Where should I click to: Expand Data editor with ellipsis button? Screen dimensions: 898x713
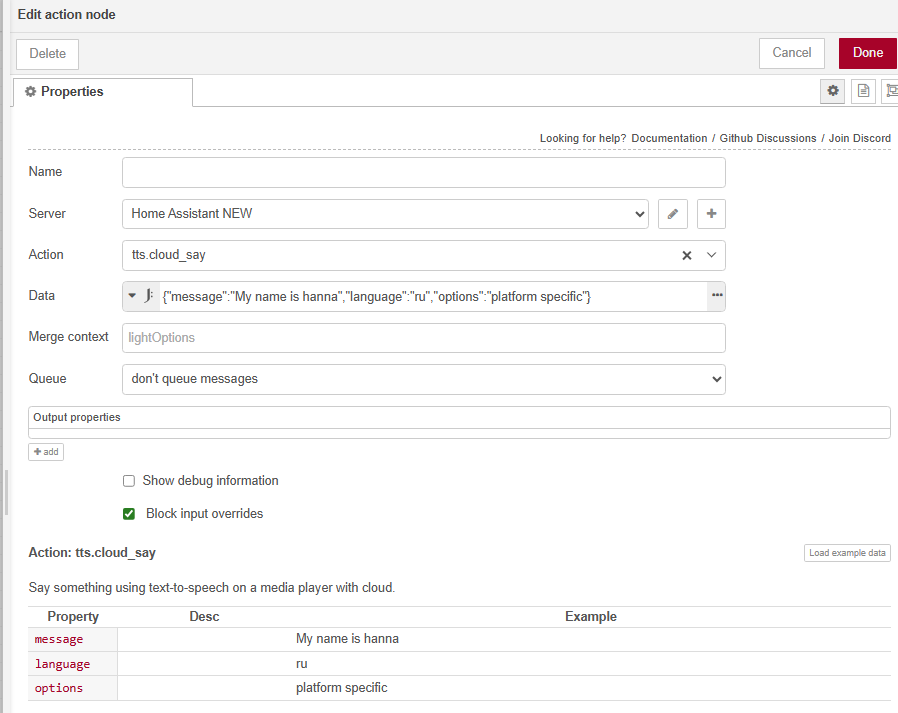(716, 296)
